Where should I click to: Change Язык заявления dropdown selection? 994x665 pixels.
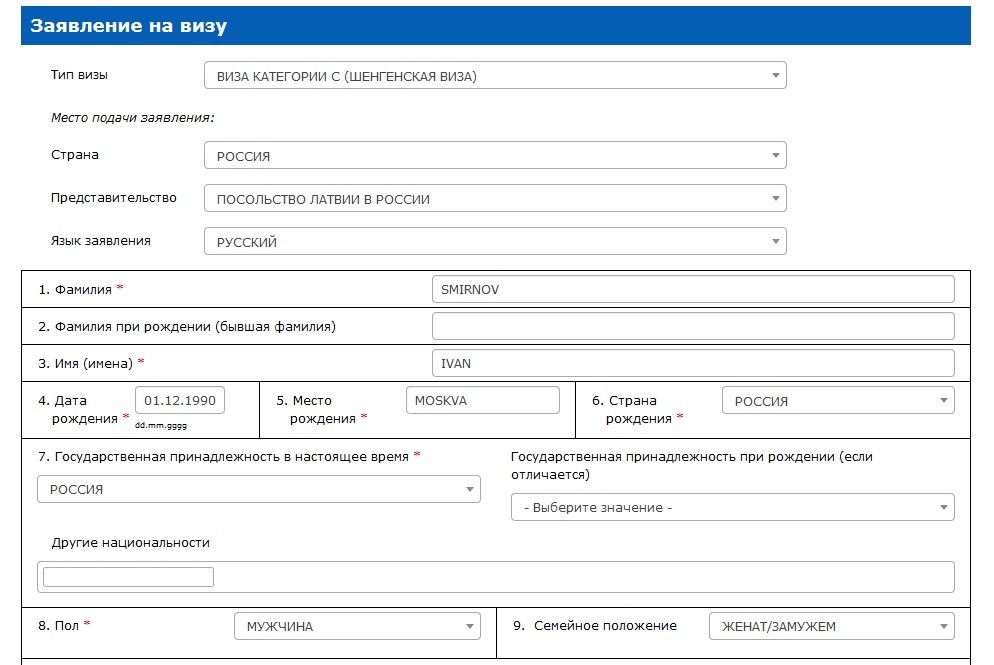(x=494, y=242)
